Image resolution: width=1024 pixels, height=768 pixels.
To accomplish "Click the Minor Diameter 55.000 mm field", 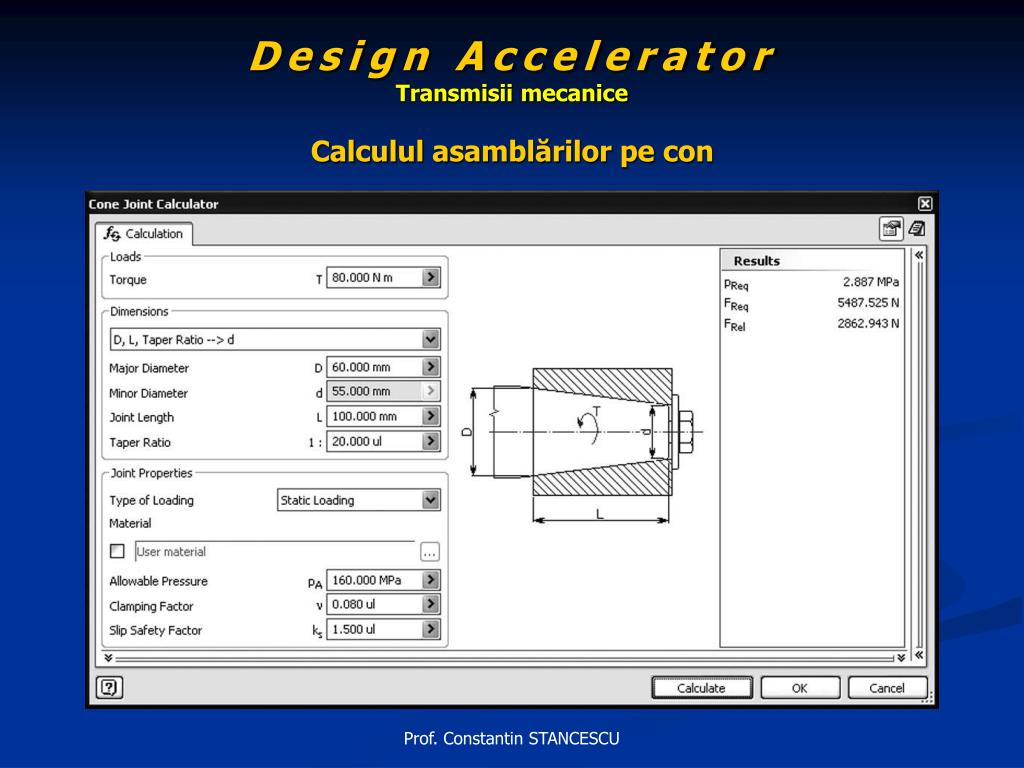I will [374, 391].
